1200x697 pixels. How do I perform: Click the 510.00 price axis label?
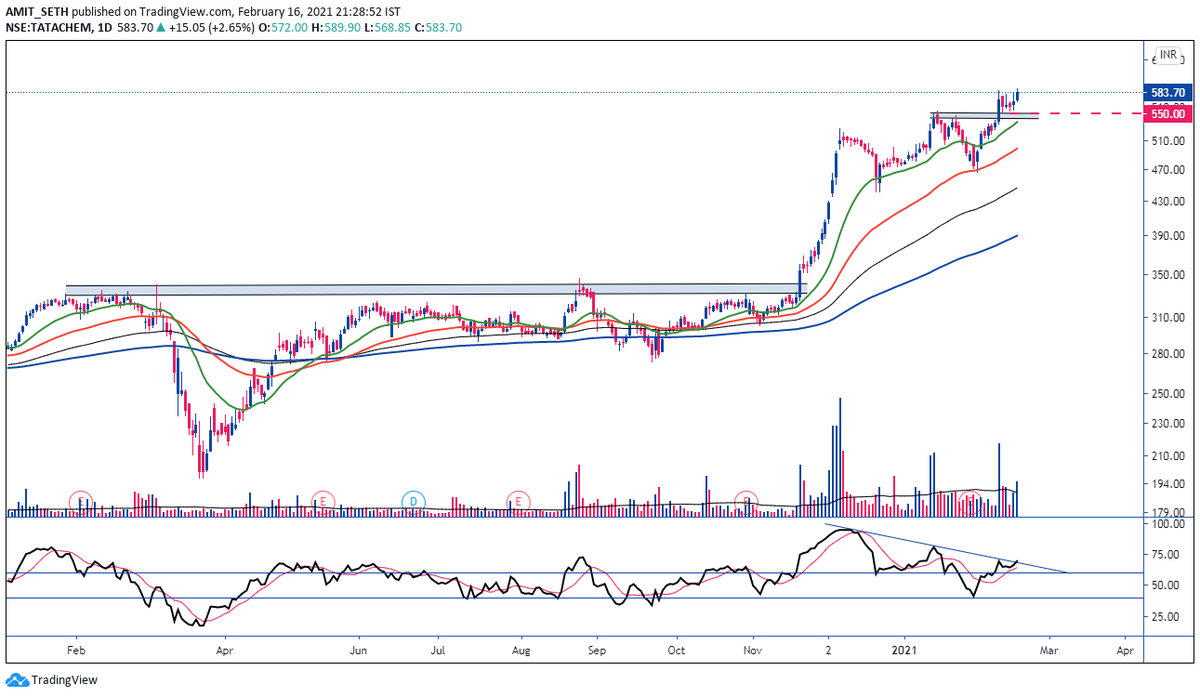click(x=1167, y=141)
